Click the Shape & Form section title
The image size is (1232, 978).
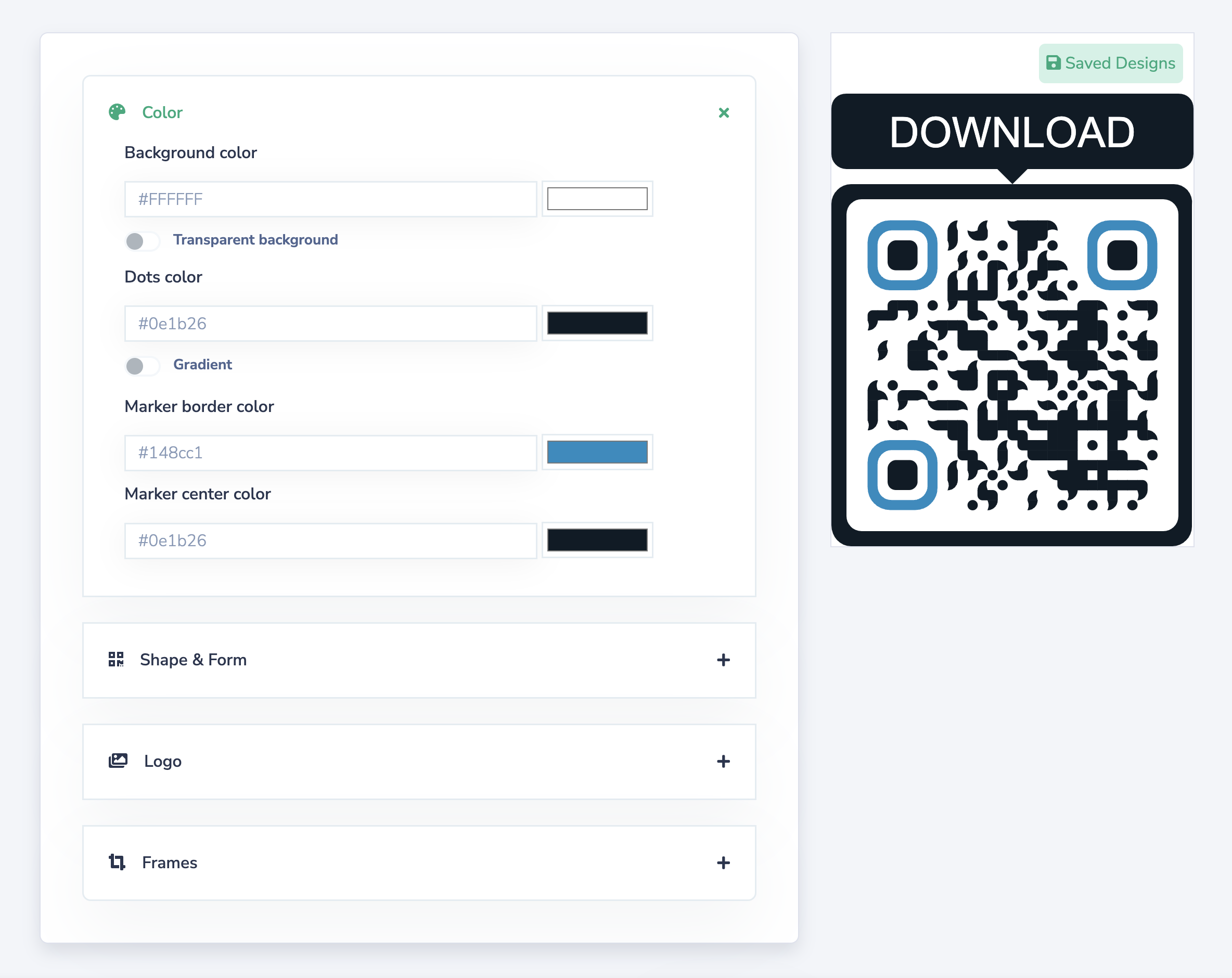(193, 660)
